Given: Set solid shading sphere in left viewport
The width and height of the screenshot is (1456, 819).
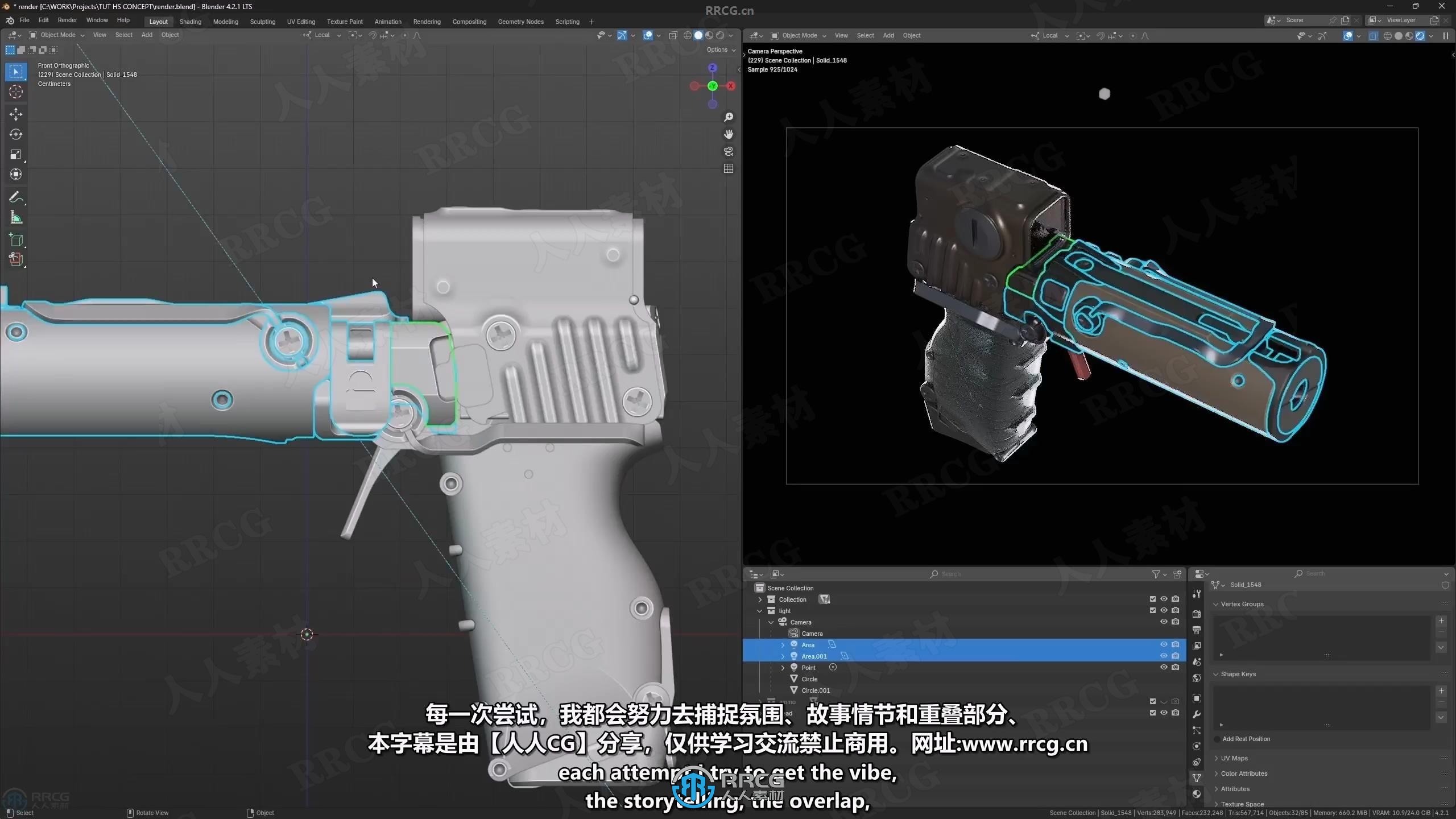Looking at the screenshot, I should coord(698,35).
